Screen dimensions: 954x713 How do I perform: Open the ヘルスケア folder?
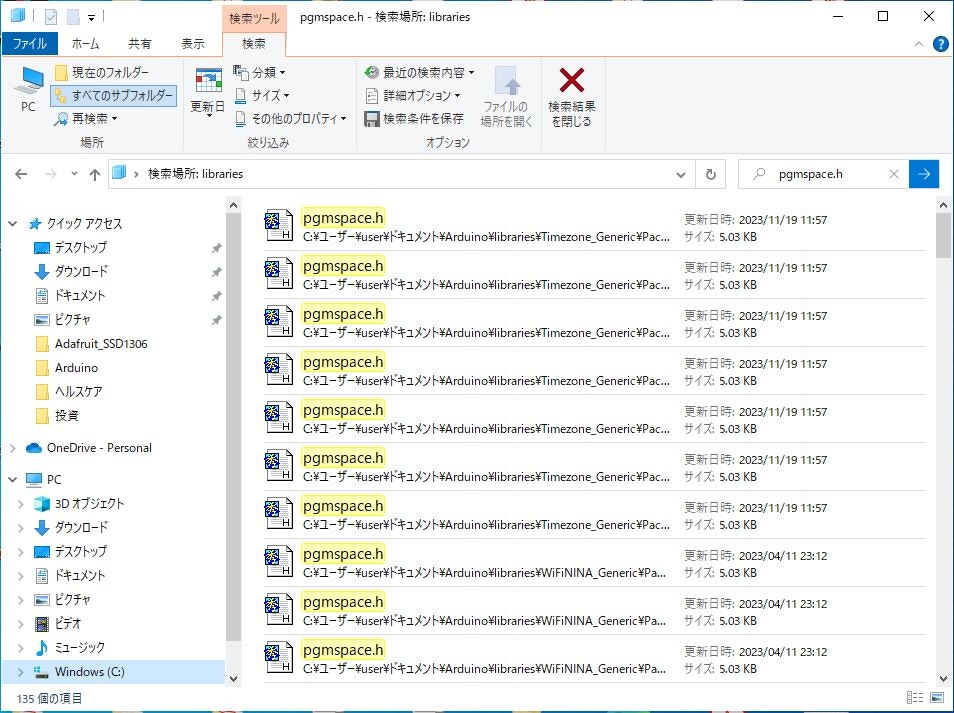tap(78, 391)
